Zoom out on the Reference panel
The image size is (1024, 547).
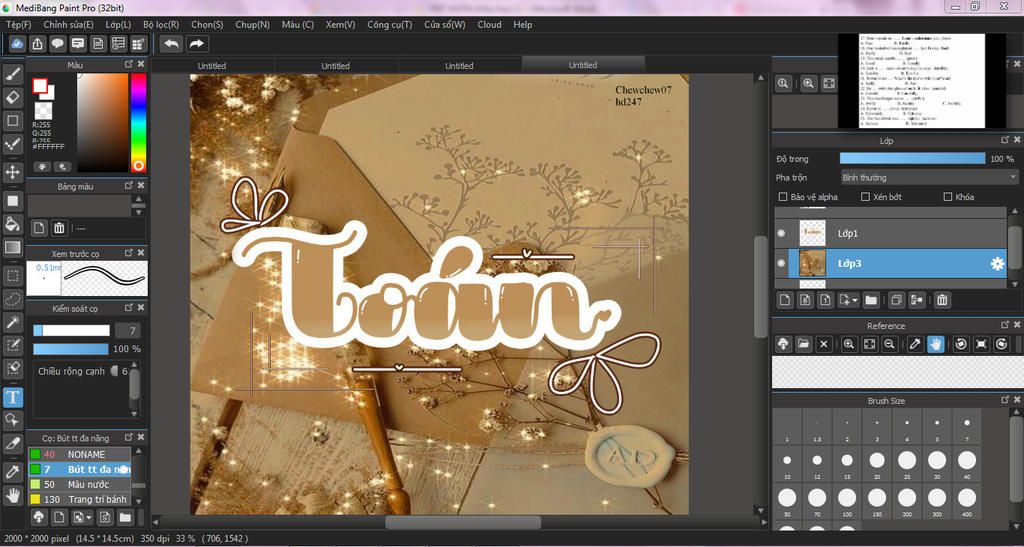point(889,344)
